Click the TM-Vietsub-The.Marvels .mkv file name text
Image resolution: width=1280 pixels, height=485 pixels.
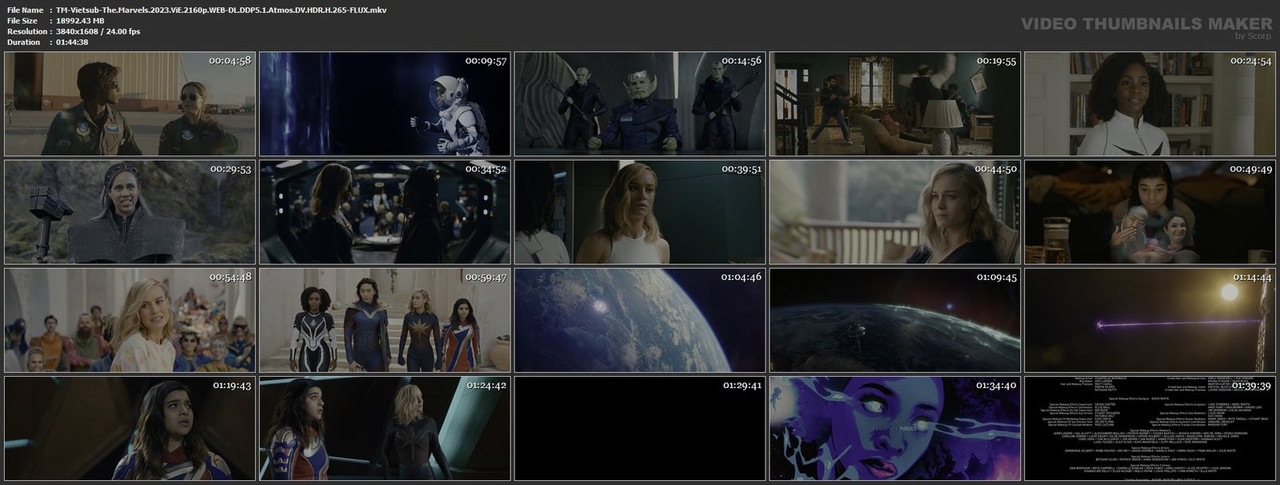coord(221,9)
